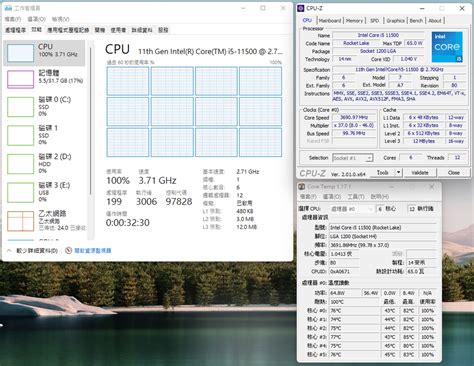Click the threads count 3006
Screen dimensions: 474x366
point(146,202)
